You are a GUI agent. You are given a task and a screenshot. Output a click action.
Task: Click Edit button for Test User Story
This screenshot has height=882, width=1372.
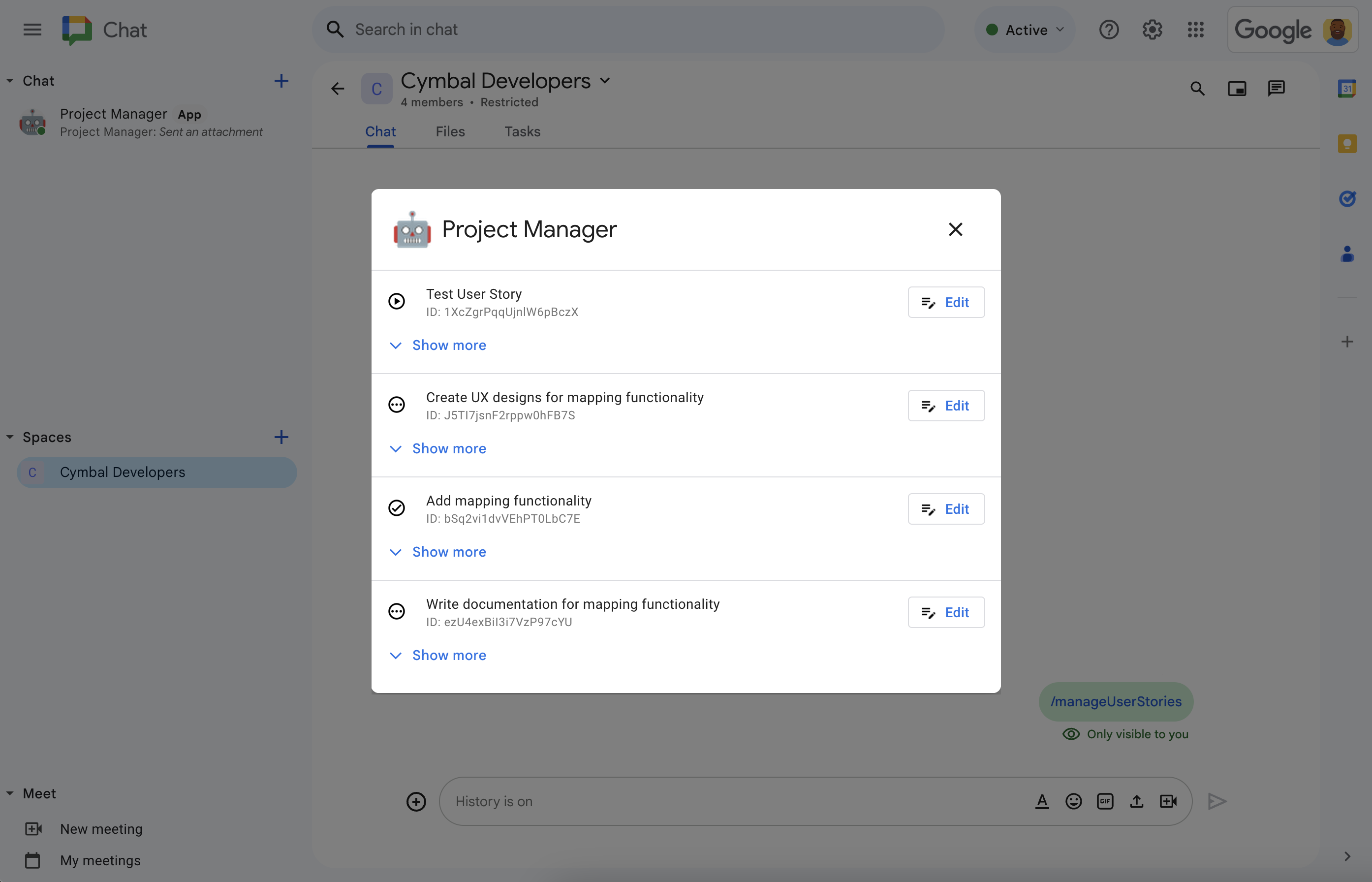[x=945, y=302]
